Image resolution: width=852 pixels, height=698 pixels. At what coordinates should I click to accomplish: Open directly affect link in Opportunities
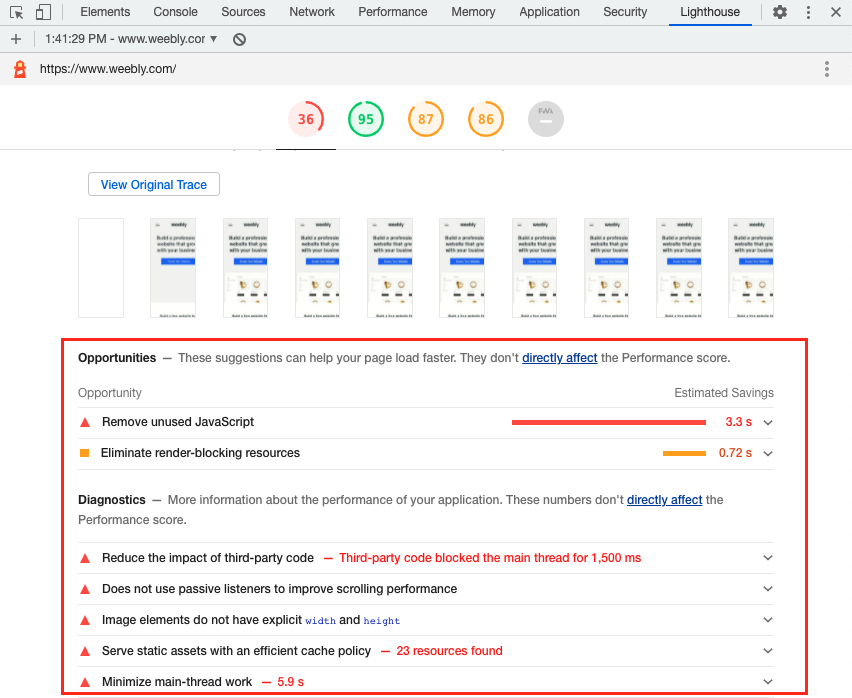[x=560, y=358]
